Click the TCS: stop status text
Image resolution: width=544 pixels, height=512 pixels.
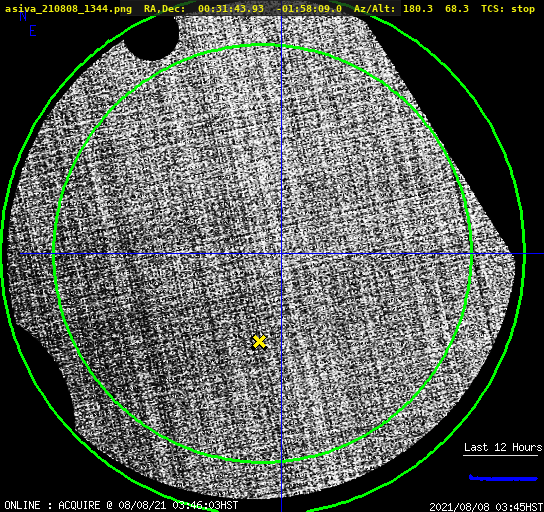tap(508, 9)
